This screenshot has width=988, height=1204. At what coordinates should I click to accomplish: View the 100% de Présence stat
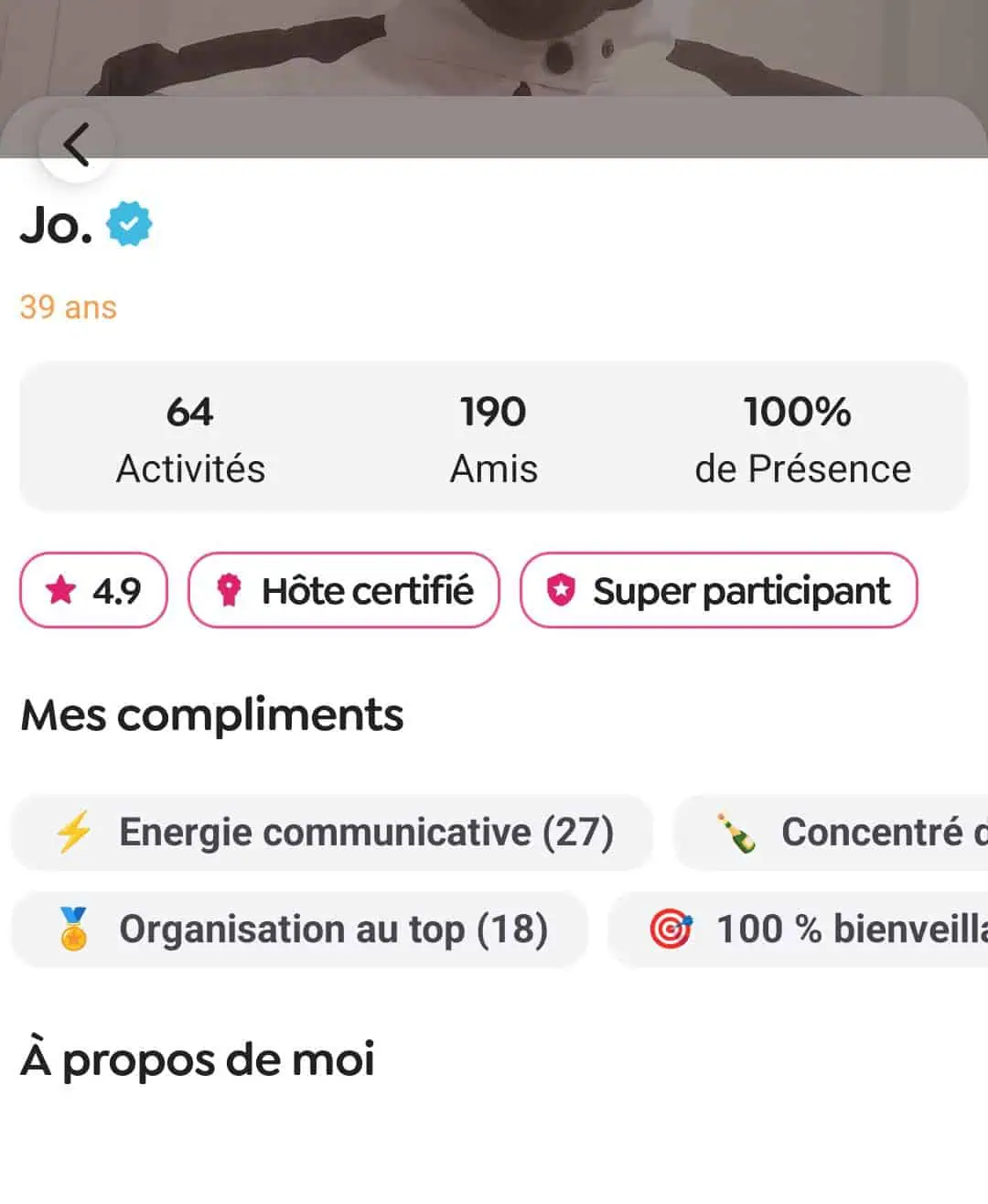[801, 439]
